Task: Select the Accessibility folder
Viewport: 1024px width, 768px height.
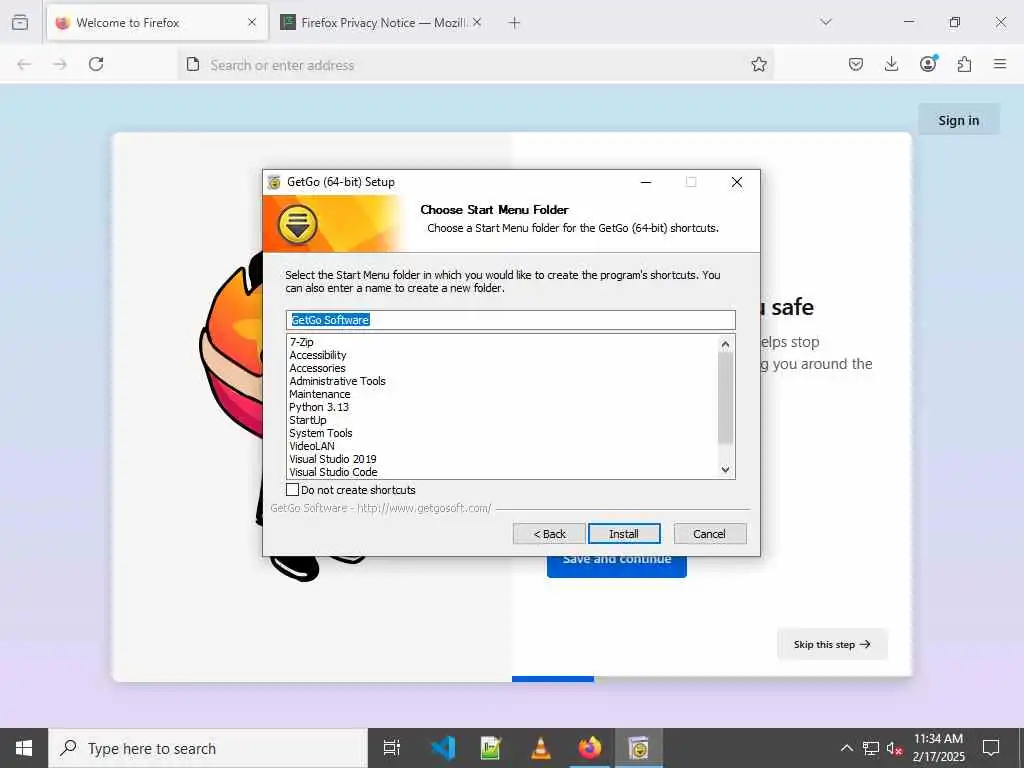Action: [x=318, y=355]
